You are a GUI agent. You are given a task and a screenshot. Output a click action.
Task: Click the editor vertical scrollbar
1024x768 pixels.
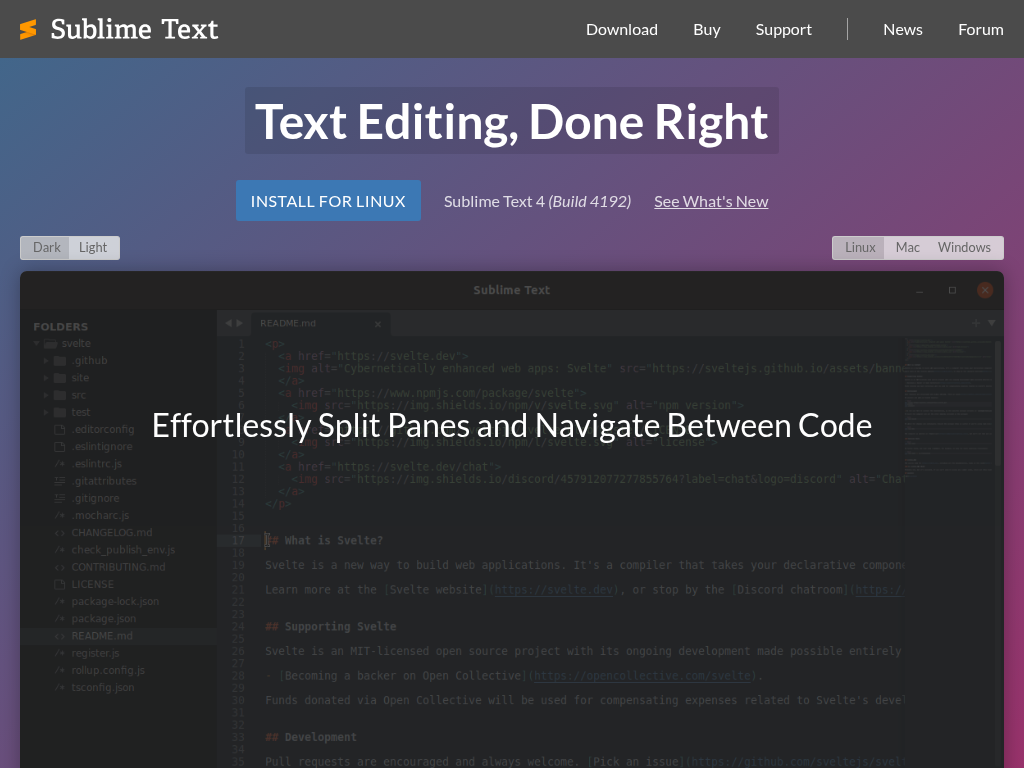(997, 403)
